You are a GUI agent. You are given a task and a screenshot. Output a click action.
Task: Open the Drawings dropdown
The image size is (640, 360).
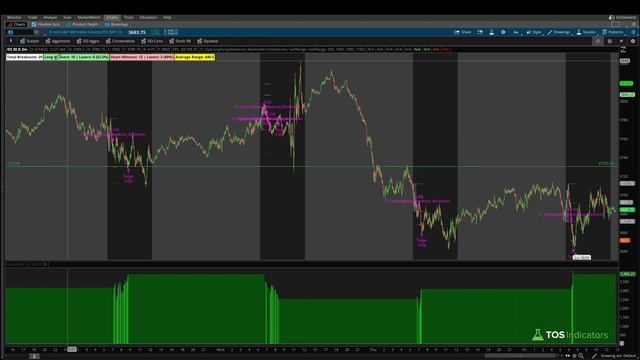click(559, 32)
